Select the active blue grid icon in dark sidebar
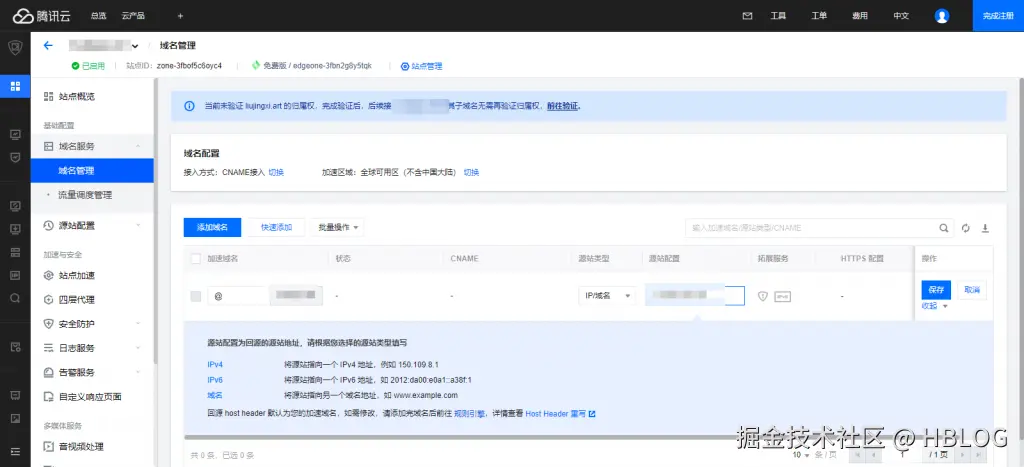This screenshot has width=1024, height=467. [x=15, y=86]
